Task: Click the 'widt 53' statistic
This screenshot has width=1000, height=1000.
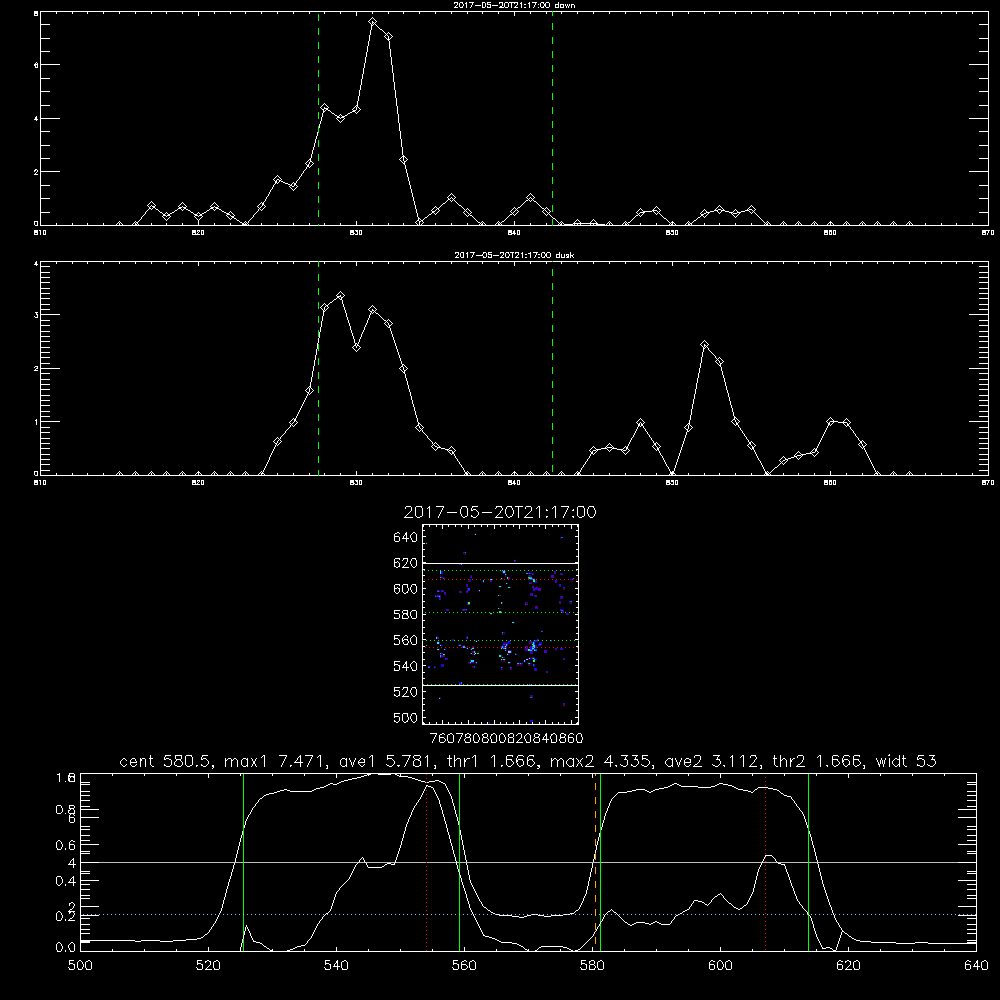Action: click(x=906, y=761)
